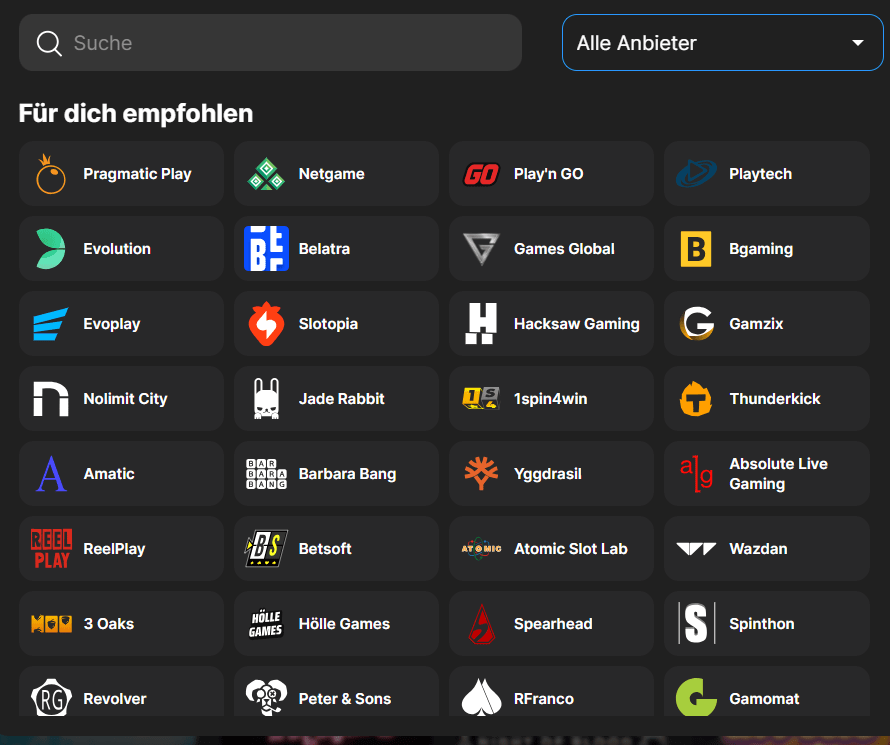
Task: Select Hölle Games provider
Action: 336,623
